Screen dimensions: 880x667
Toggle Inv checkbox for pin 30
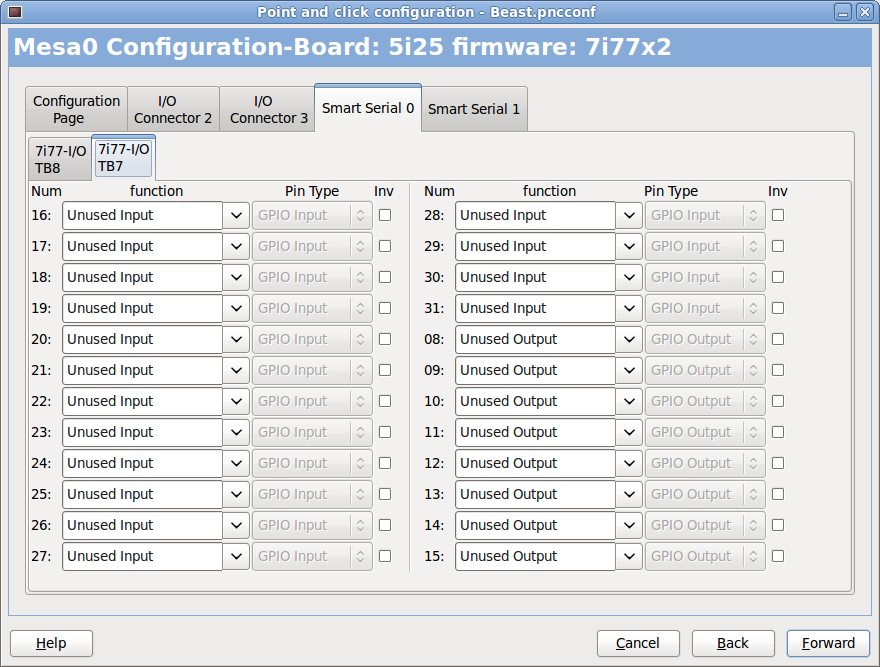778,277
